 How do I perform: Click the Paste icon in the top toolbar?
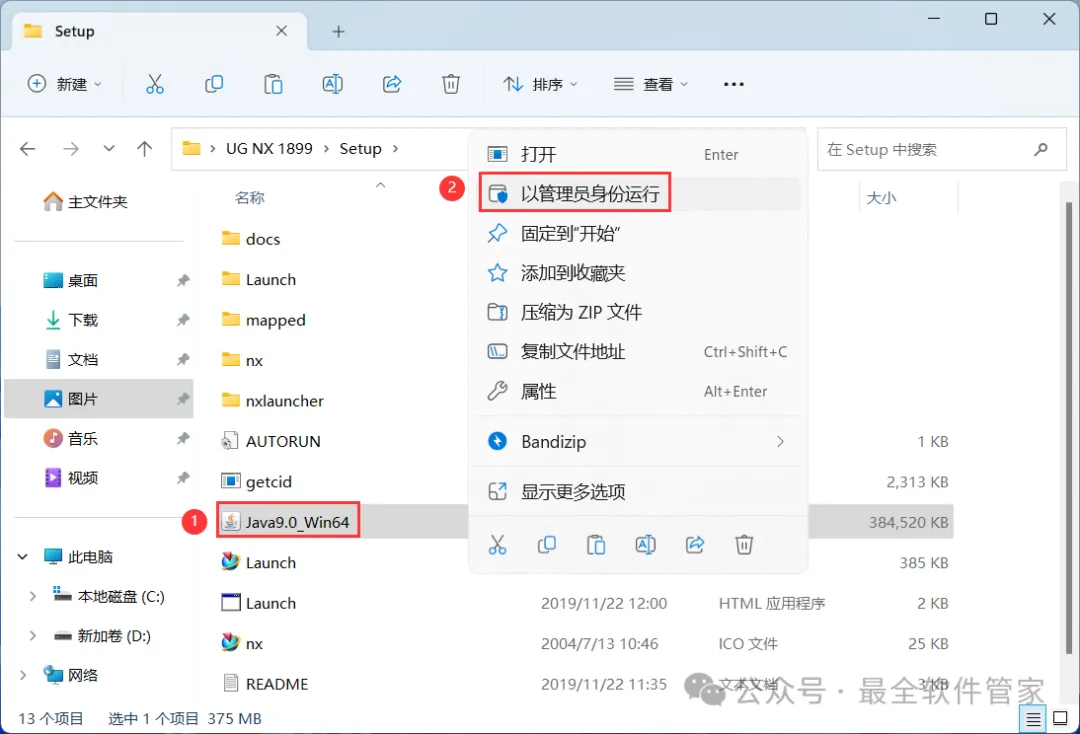273,84
